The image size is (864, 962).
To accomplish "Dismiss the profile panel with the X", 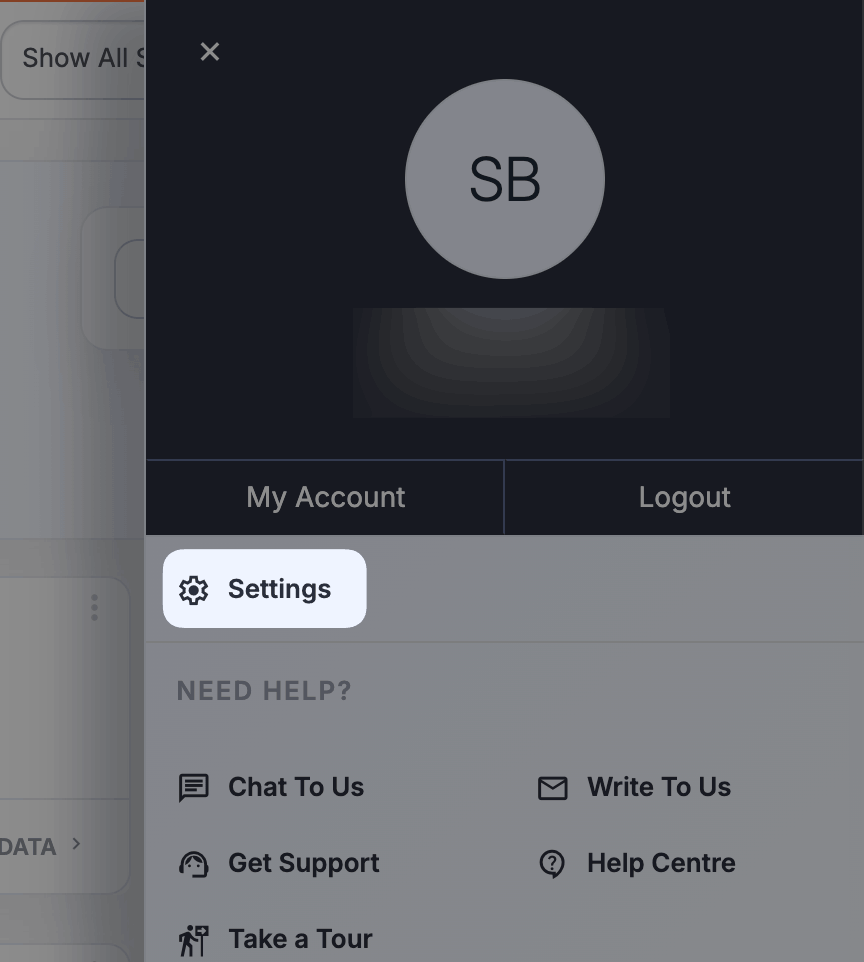I will [x=210, y=51].
